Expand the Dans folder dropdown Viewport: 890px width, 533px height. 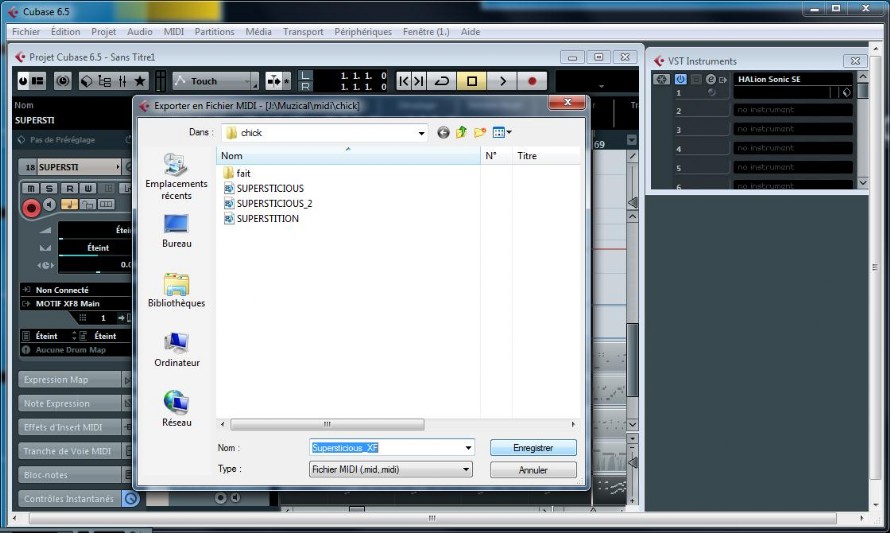click(421, 133)
